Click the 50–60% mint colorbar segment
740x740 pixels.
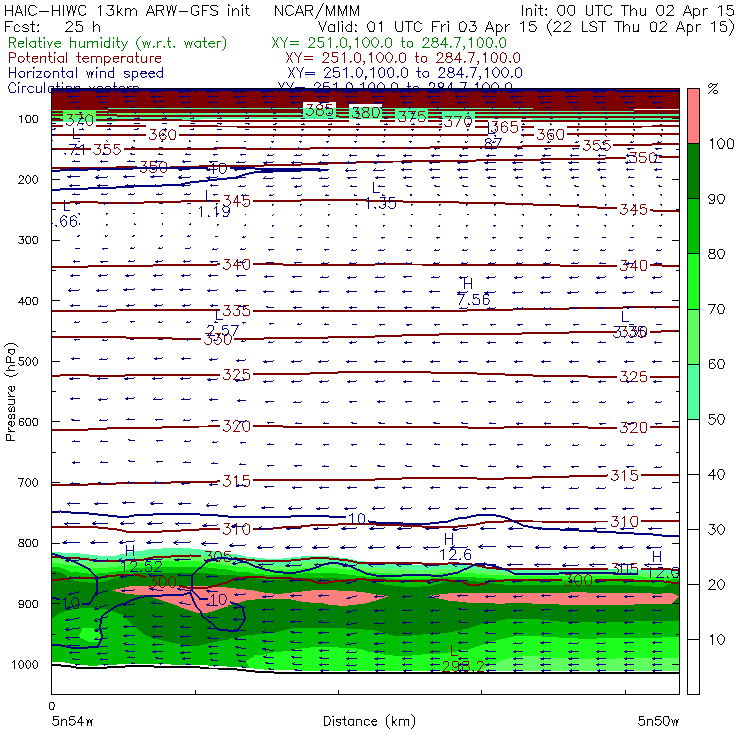[x=693, y=392]
